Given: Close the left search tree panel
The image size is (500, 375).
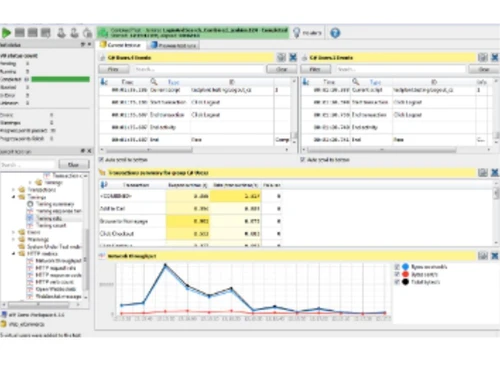Looking at the screenshot, I should coord(89,151).
